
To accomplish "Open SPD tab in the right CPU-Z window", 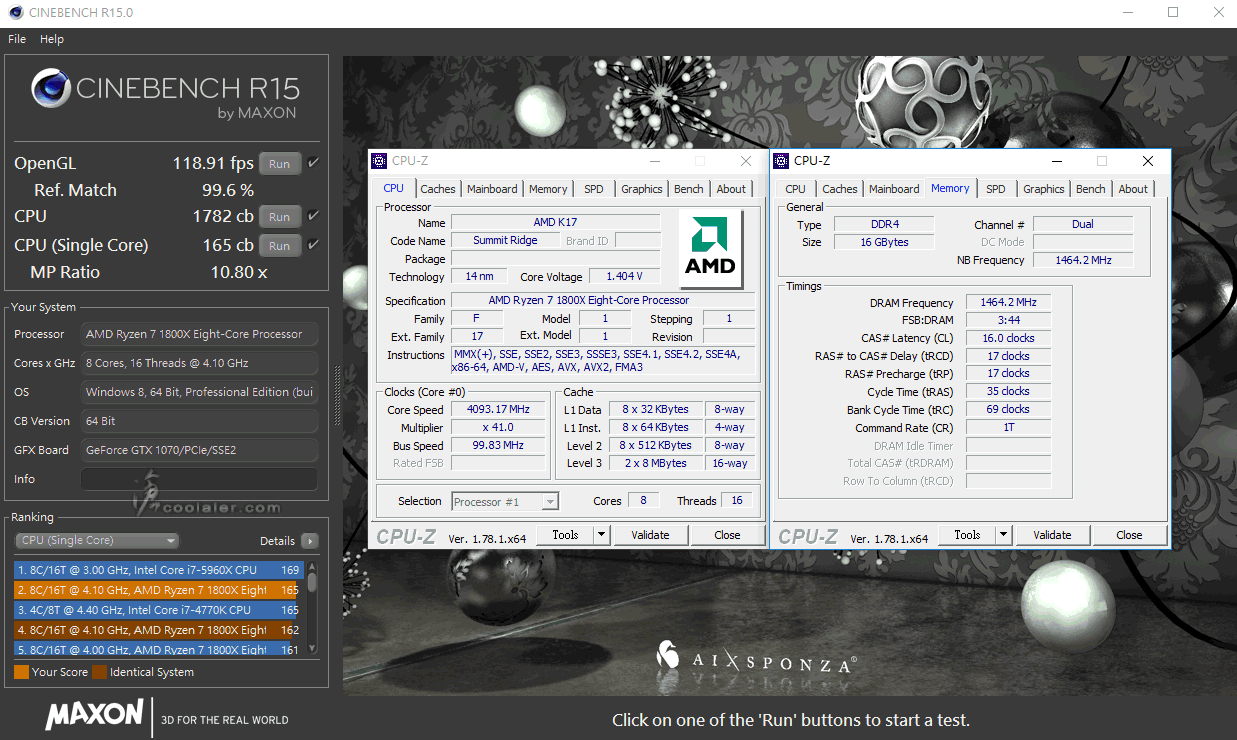I will [996, 189].
